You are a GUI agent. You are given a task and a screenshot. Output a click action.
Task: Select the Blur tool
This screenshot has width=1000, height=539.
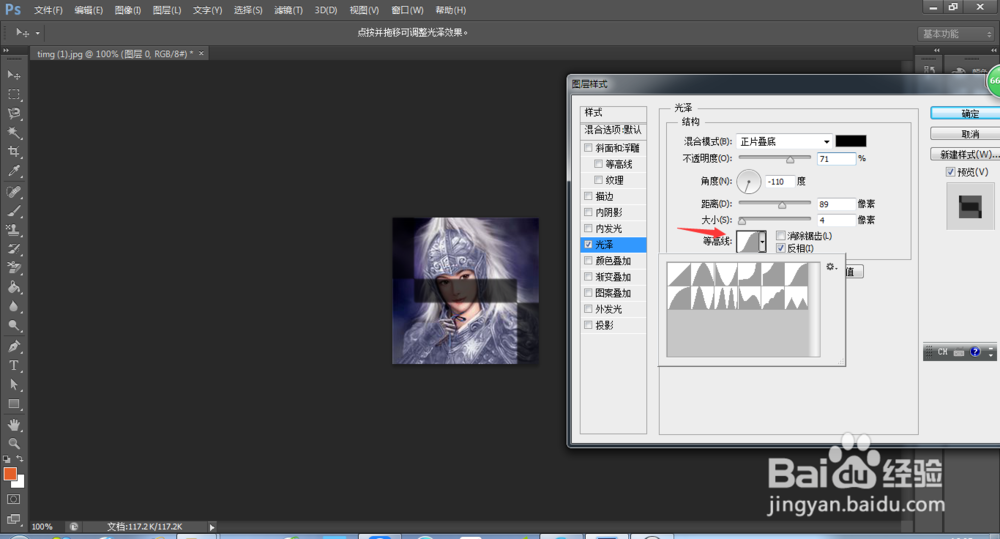point(13,306)
